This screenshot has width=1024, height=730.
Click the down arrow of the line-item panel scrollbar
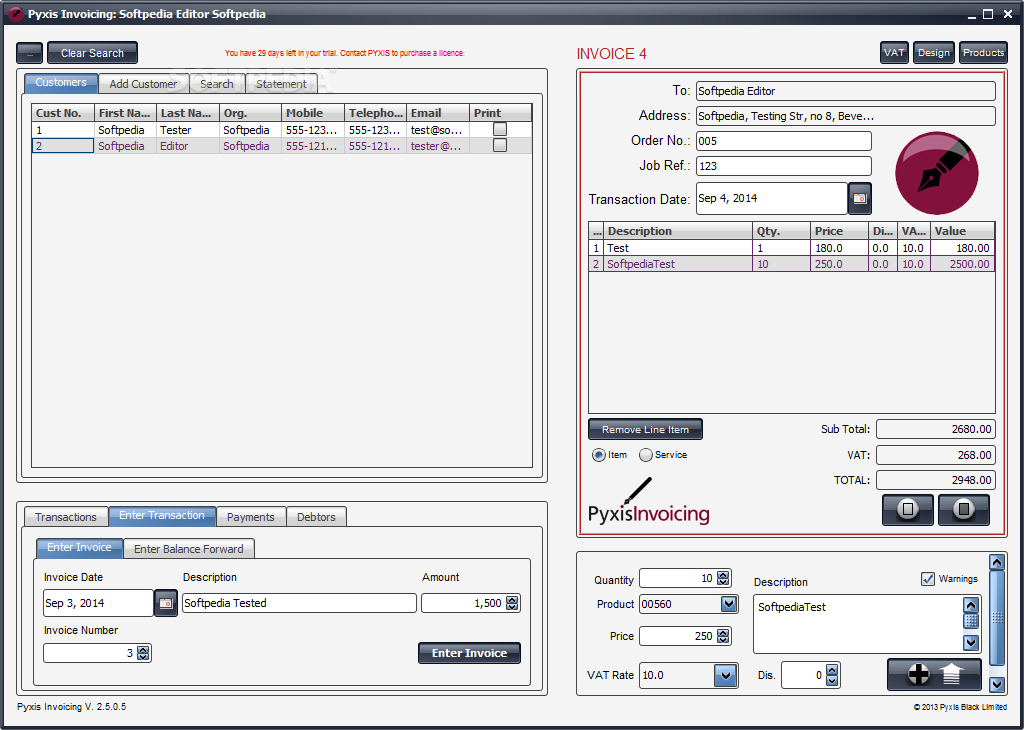click(x=997, y=684)
